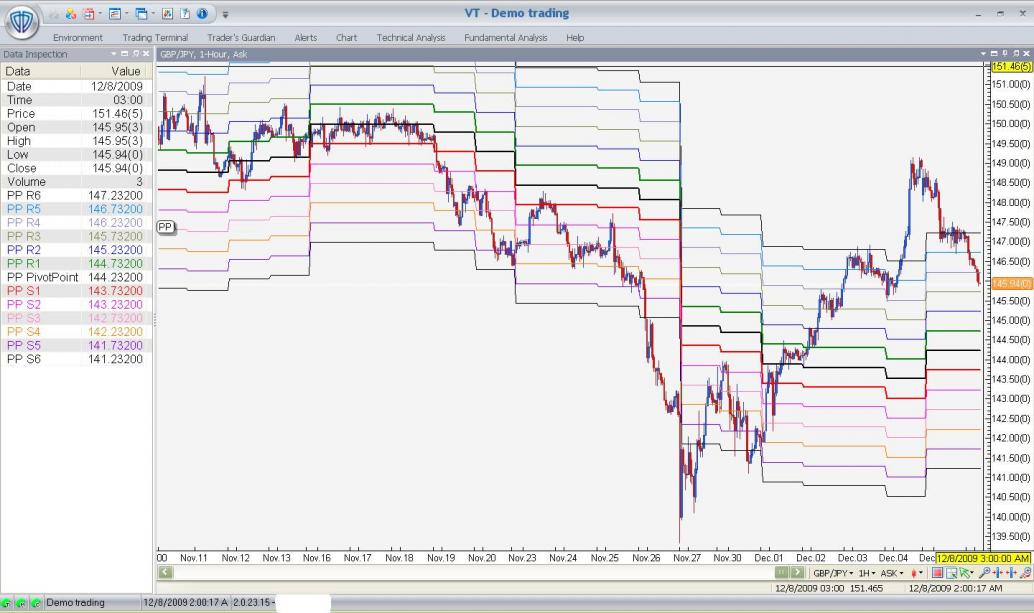Open the 1H timeframe dropdown
This screenshot has height=613, width=1034.
[x=867, y=573]
